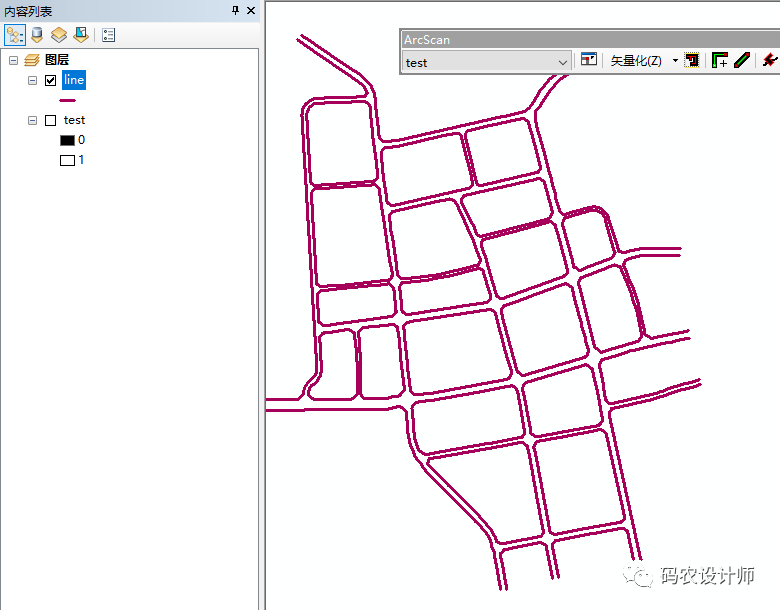This screenshot has height=610, width=780.
Task: Pin the table of contents panel
Action: (x=235, y=11)
